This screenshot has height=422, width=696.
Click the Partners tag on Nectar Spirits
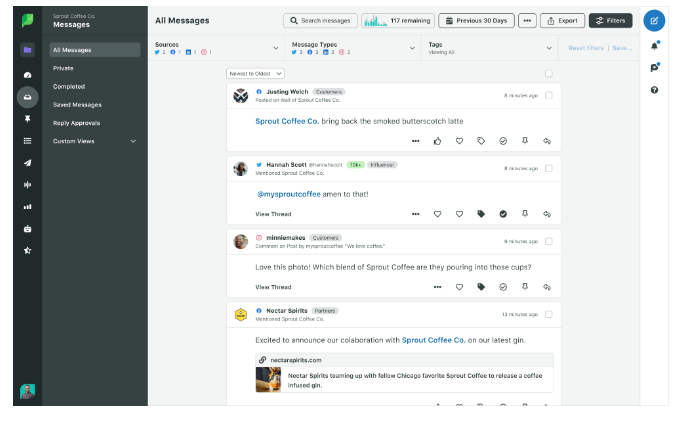click(x=324, y=311)
